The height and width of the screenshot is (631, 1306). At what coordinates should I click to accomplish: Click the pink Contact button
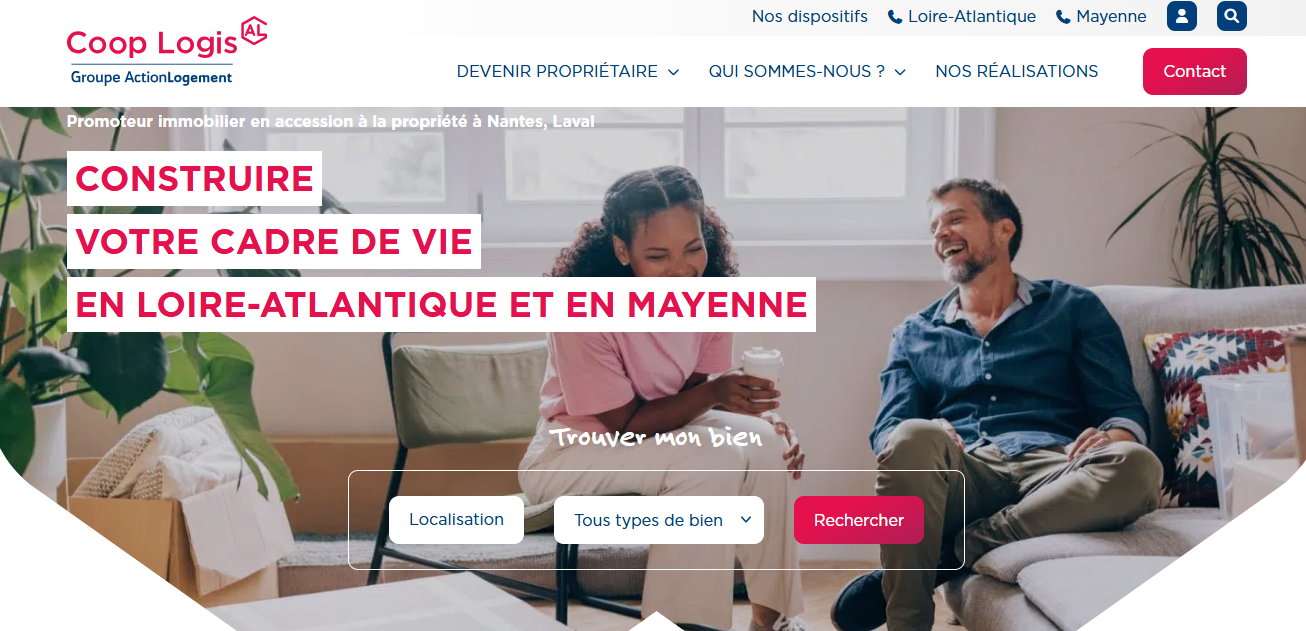(x=1195, y=71)
